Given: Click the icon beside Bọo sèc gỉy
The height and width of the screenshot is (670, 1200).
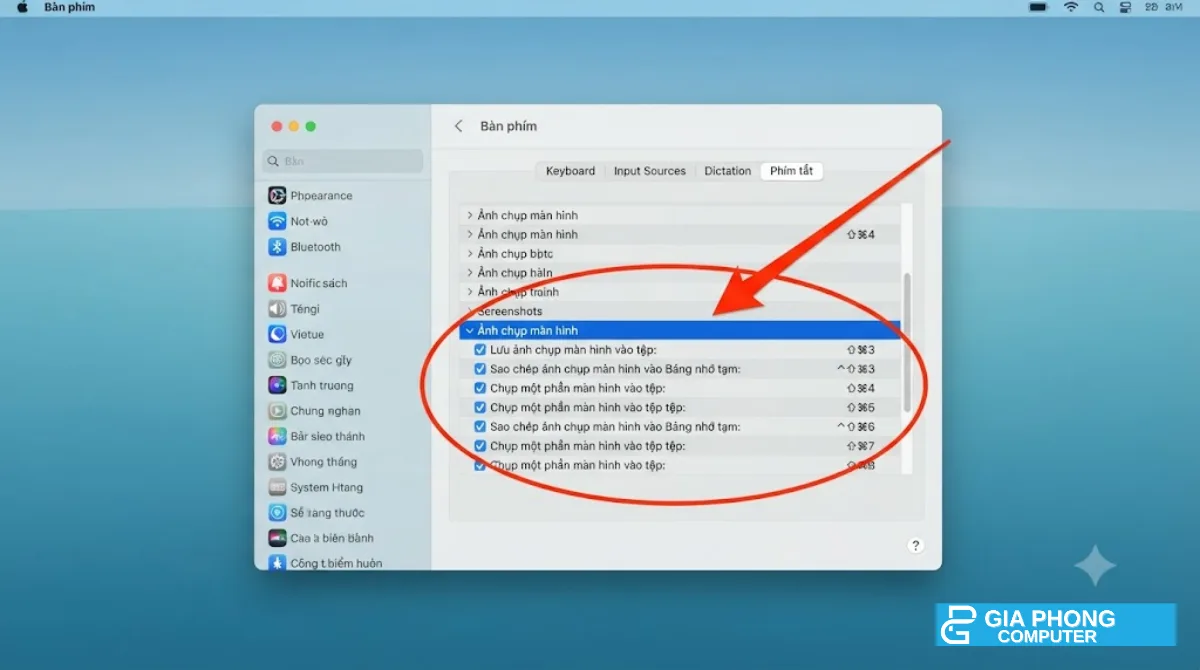Looking at the screenshot, I should (277, 360).
